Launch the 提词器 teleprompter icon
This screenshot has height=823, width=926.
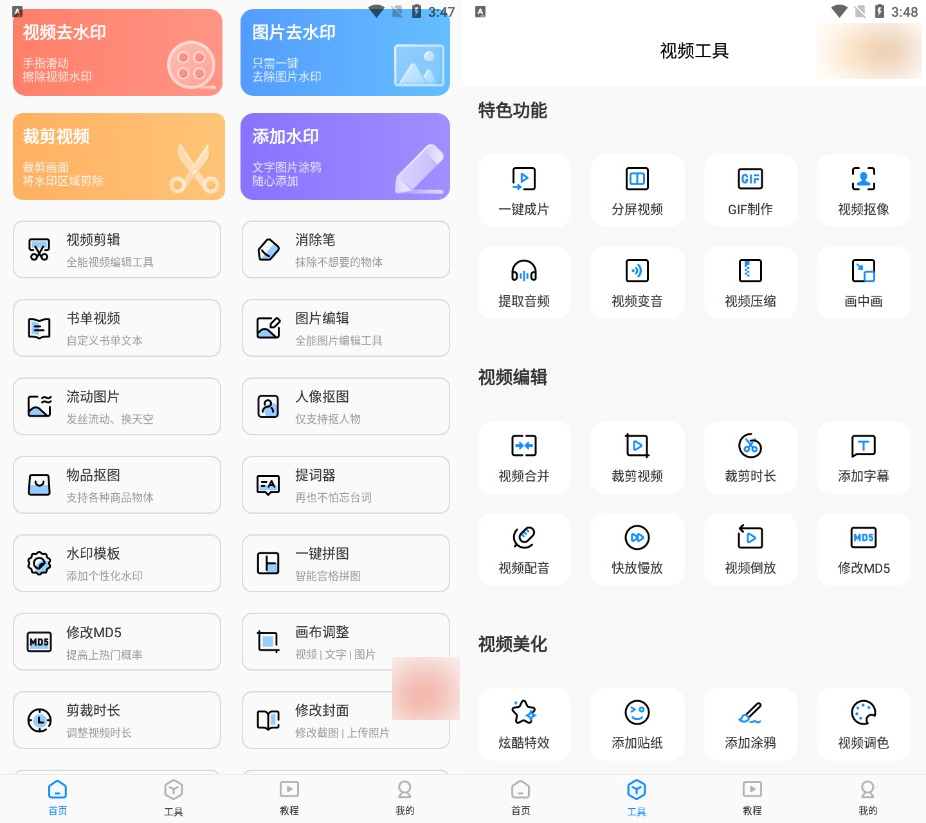268,485
